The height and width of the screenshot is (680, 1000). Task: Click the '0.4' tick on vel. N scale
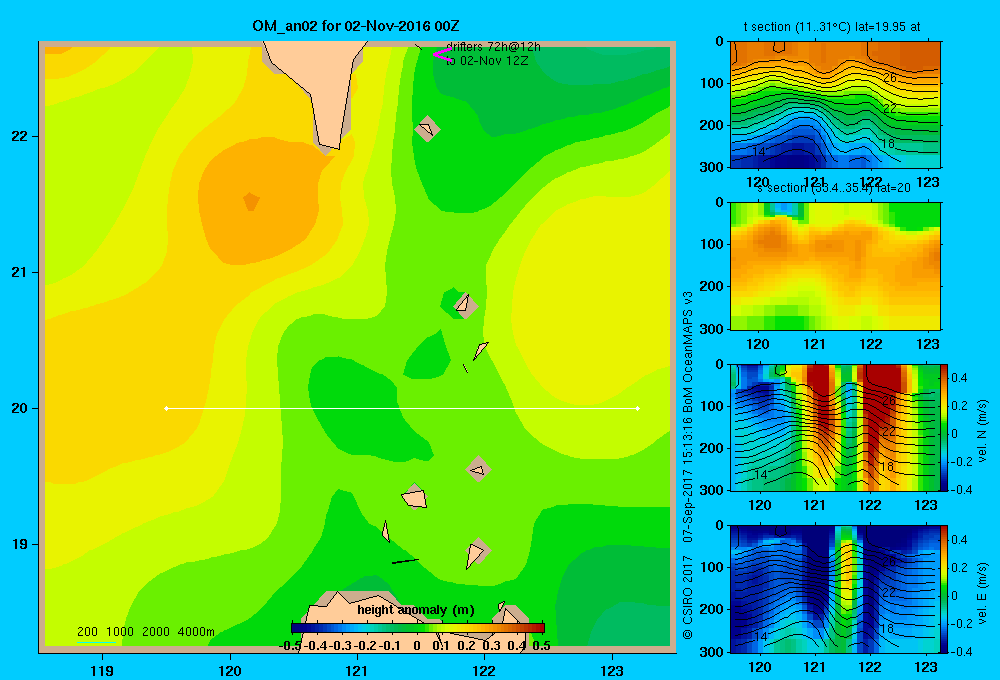pos(959,378)
